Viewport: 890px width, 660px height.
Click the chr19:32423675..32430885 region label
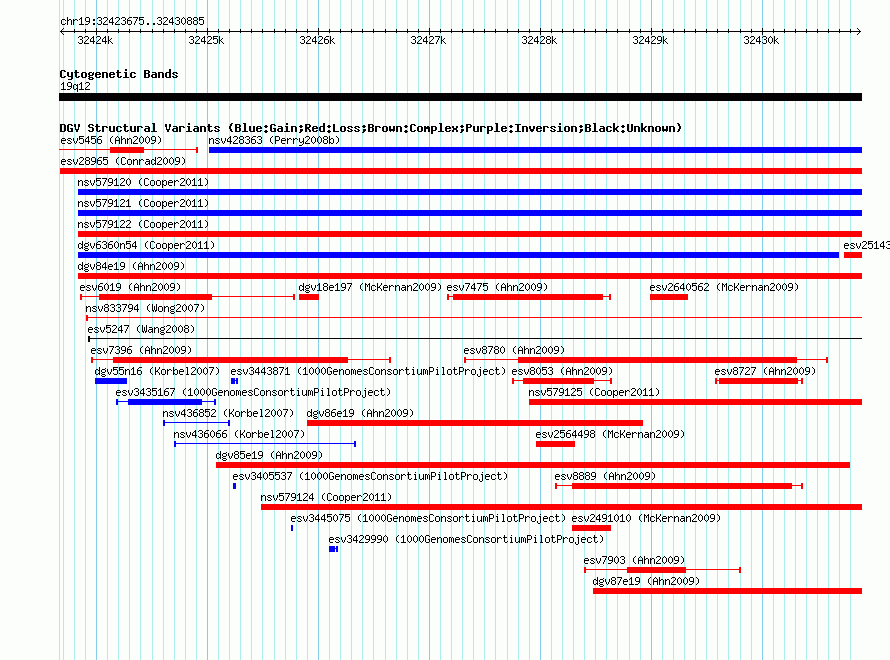click(132, 21)
